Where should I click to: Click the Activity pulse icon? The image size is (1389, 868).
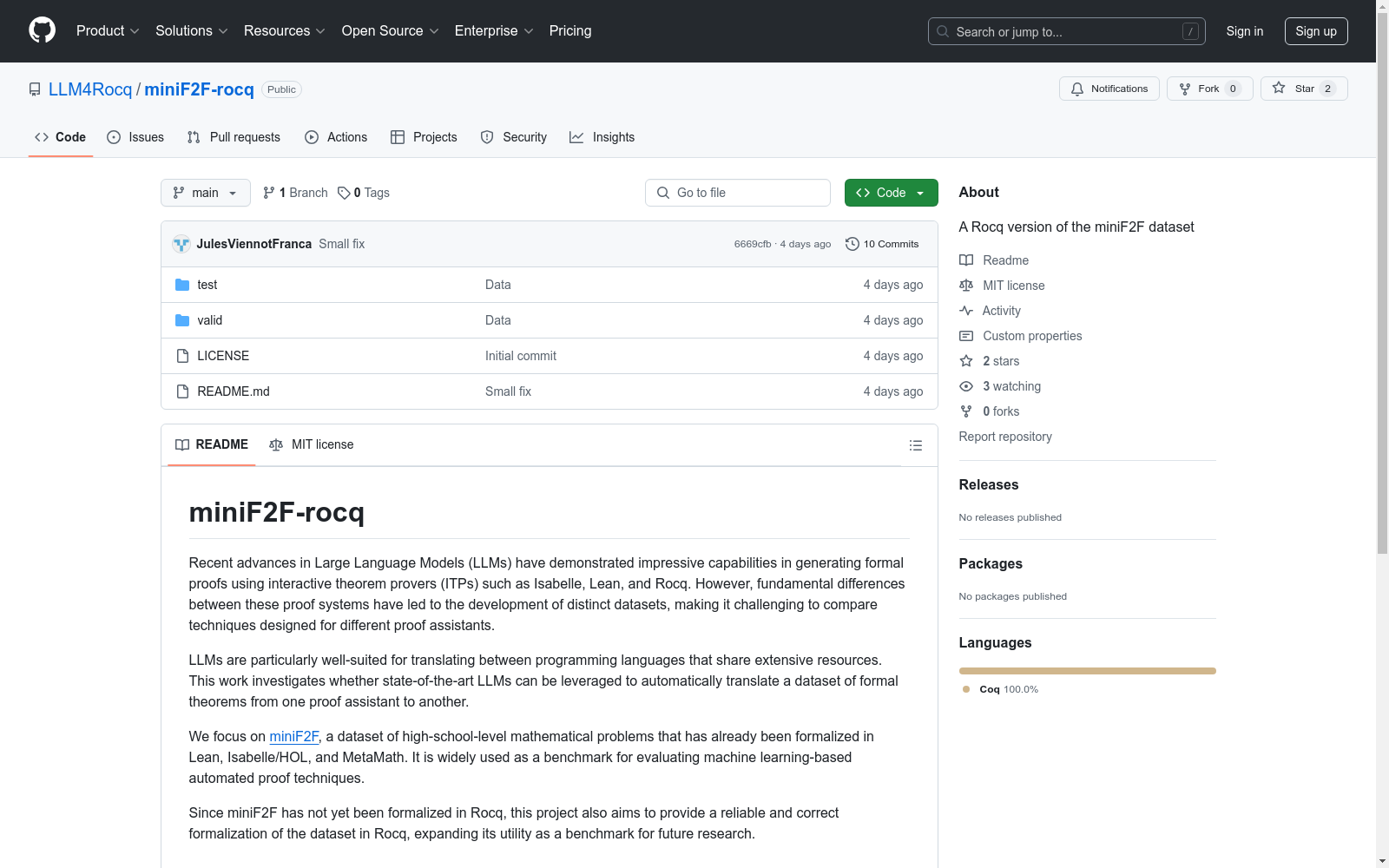(x=966, y=311)
